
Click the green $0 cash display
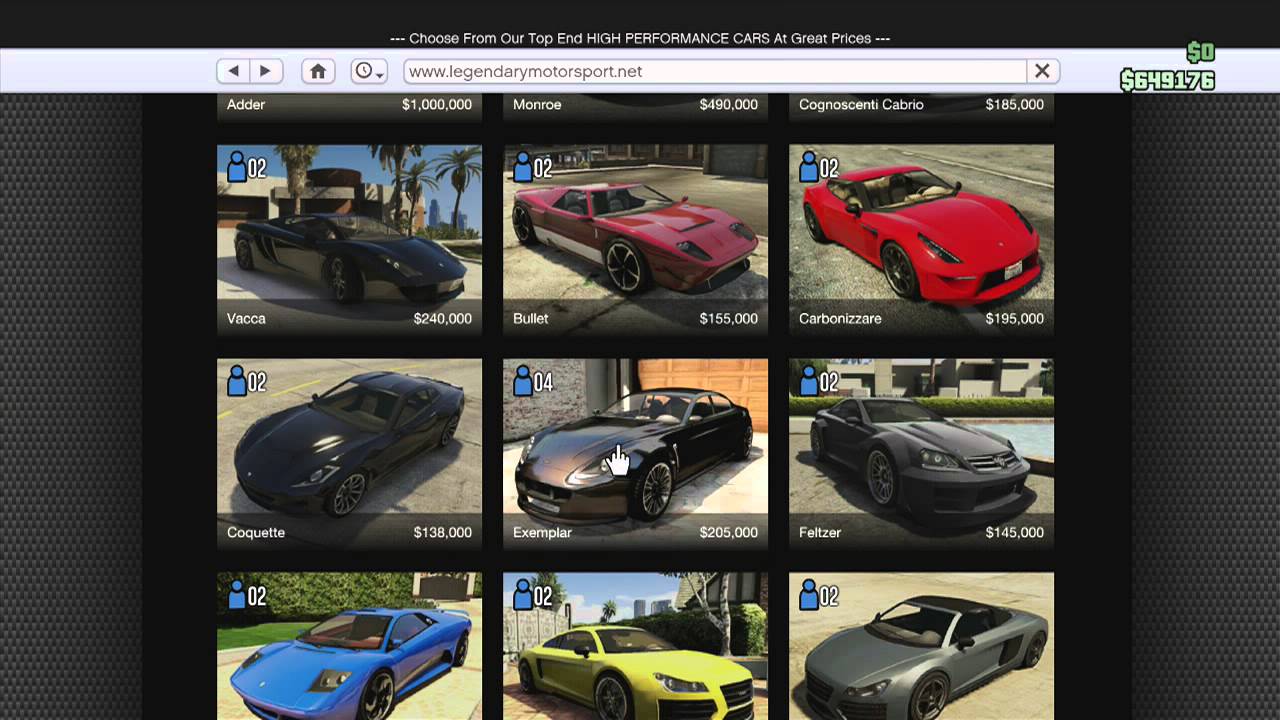click(1200, 52)
